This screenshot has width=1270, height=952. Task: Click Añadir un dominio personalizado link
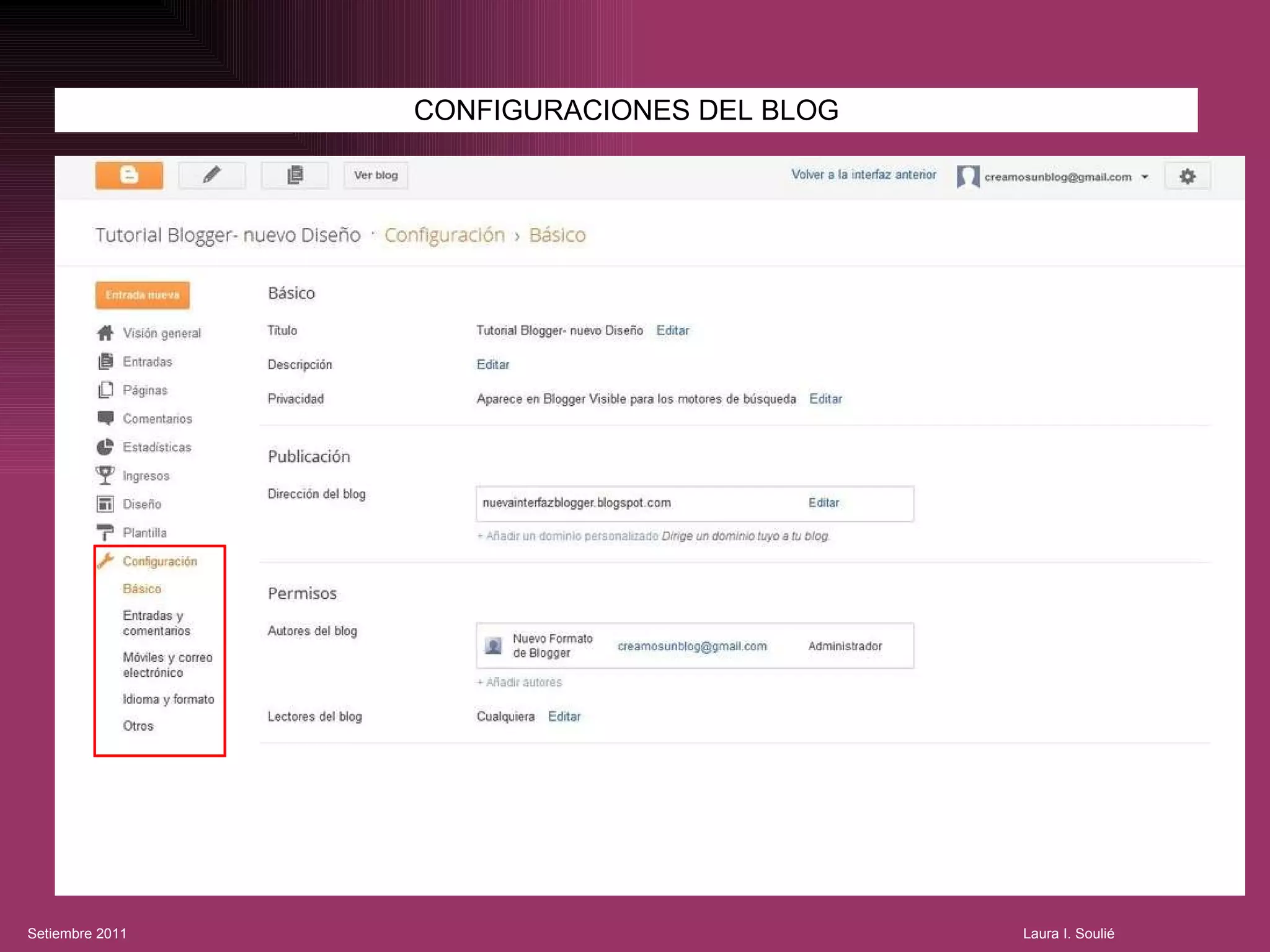click(567, 536)
